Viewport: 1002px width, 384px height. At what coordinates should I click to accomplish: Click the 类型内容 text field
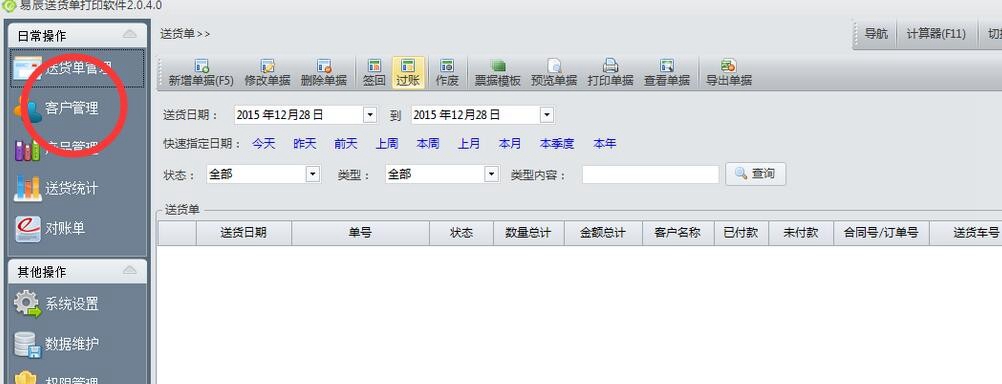[x=651, y=174]
